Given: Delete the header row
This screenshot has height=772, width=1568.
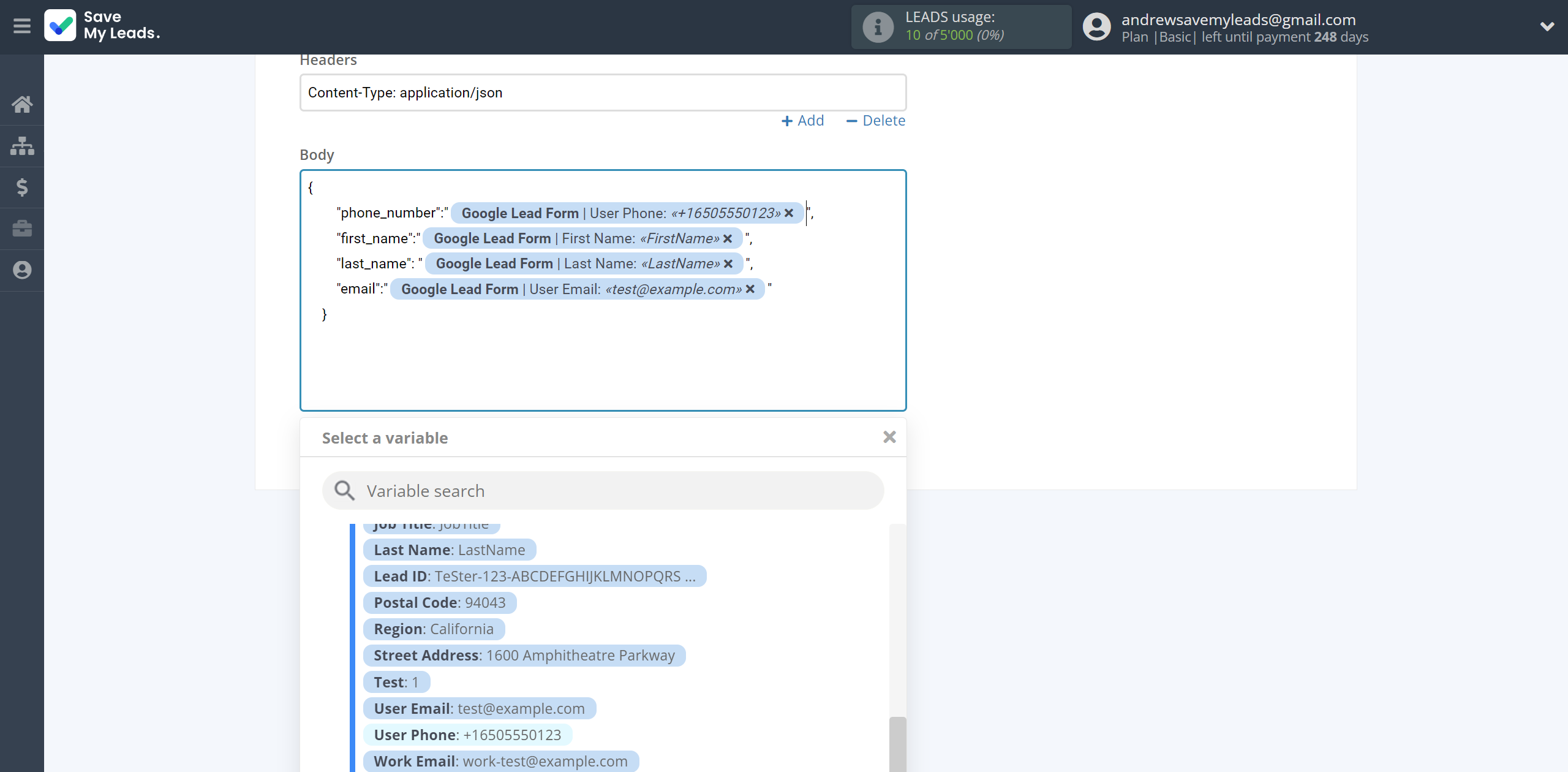Looking at the screenshot, I should [875, 121].
